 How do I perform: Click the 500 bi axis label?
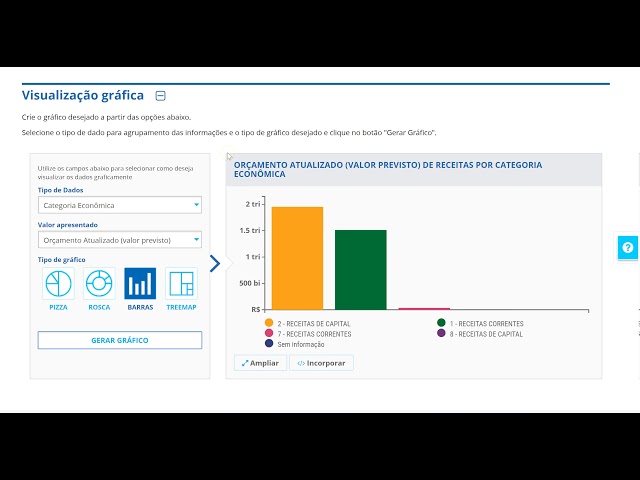point(250,283)
